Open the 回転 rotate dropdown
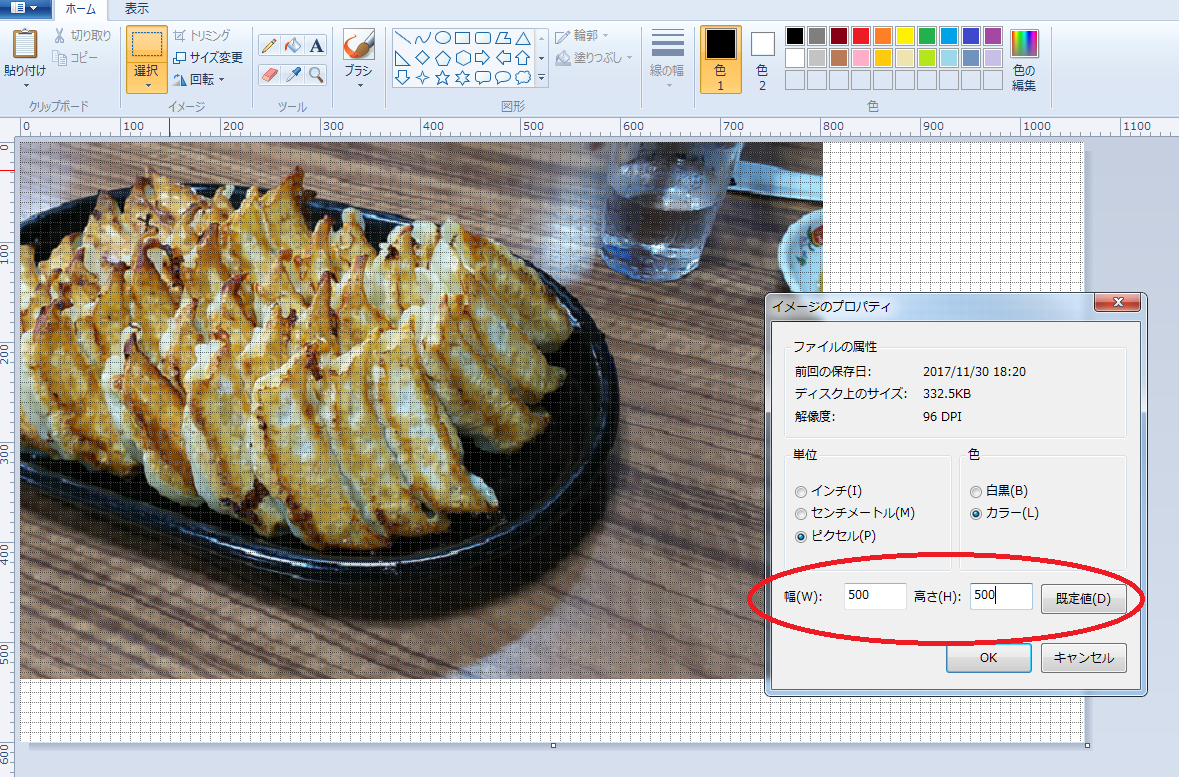 point(199,79)
